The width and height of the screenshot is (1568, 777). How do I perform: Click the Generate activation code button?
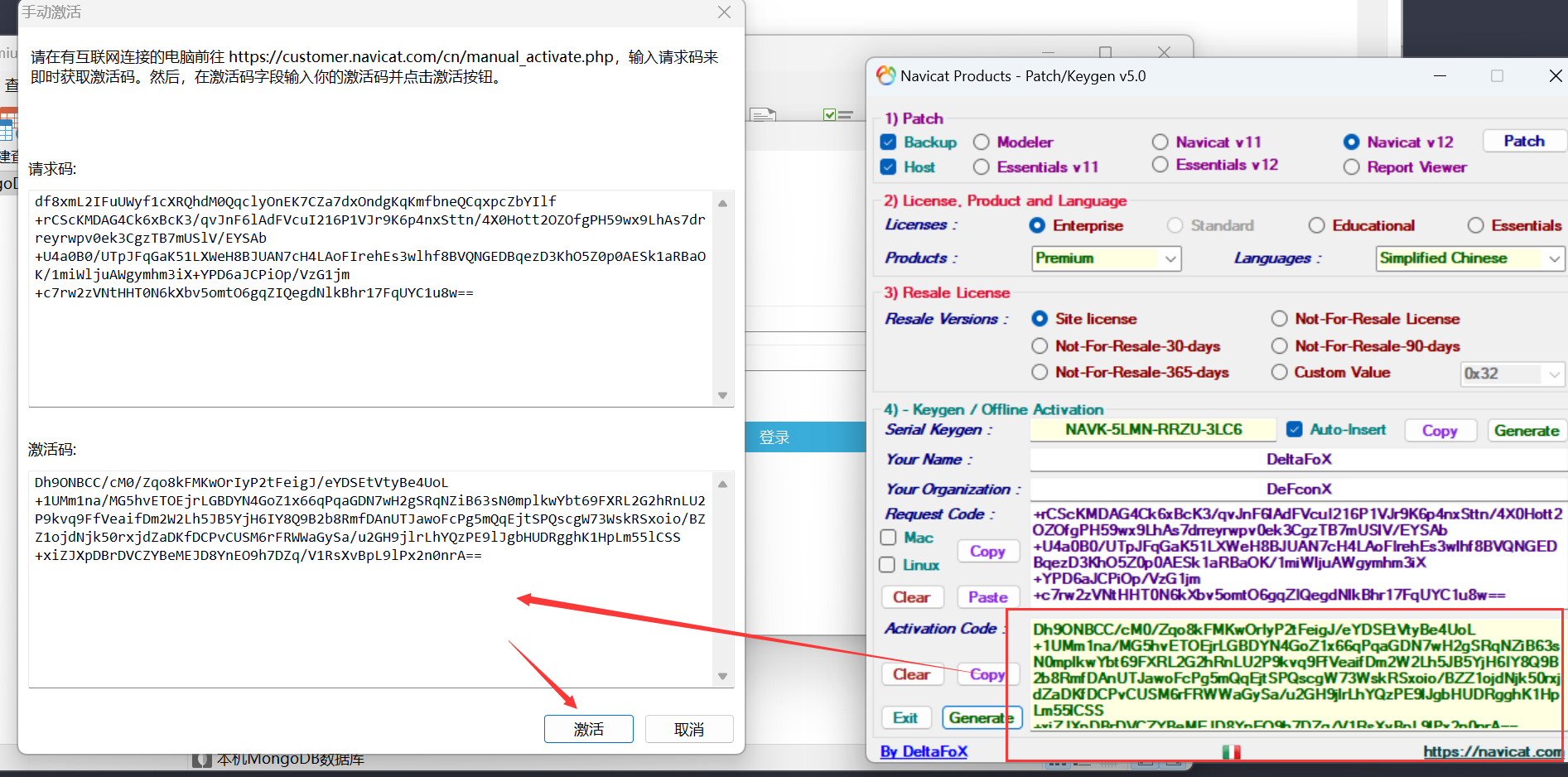(x=981, y=717)
